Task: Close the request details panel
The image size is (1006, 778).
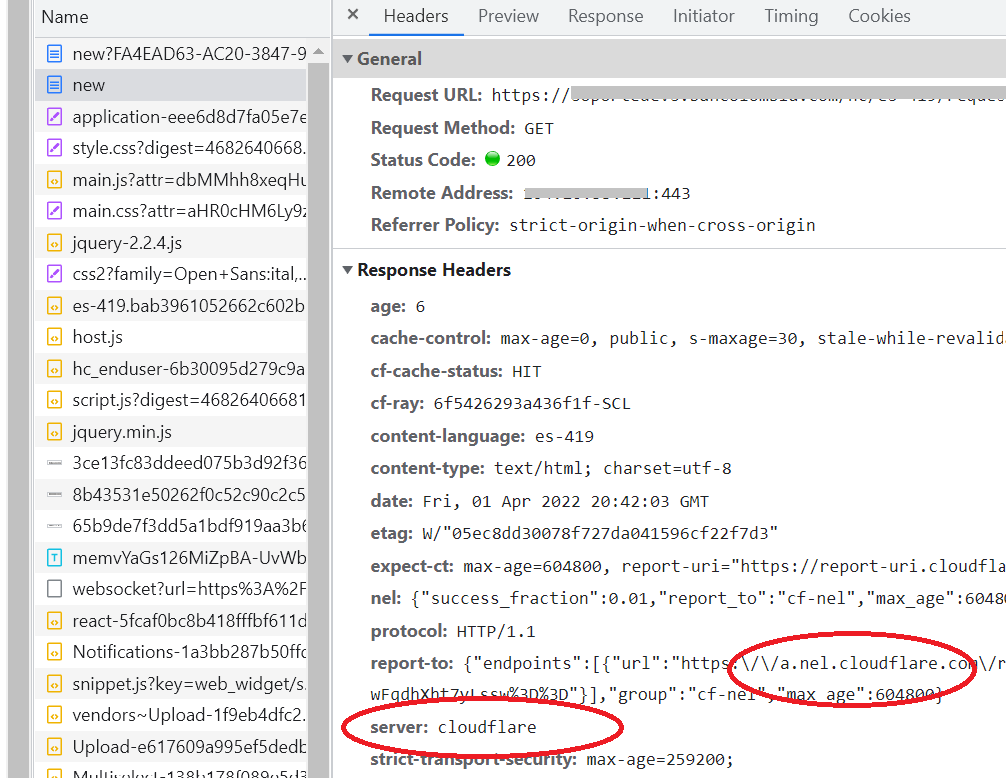Action: (x=352, y=16)
